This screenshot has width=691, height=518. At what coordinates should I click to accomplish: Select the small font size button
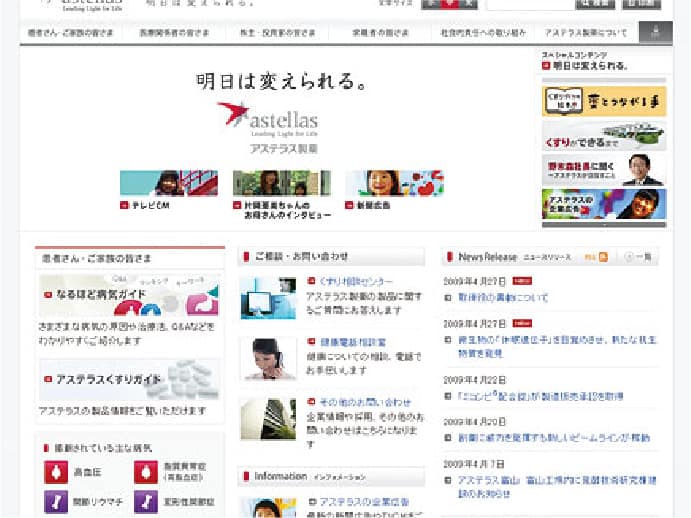431,4
